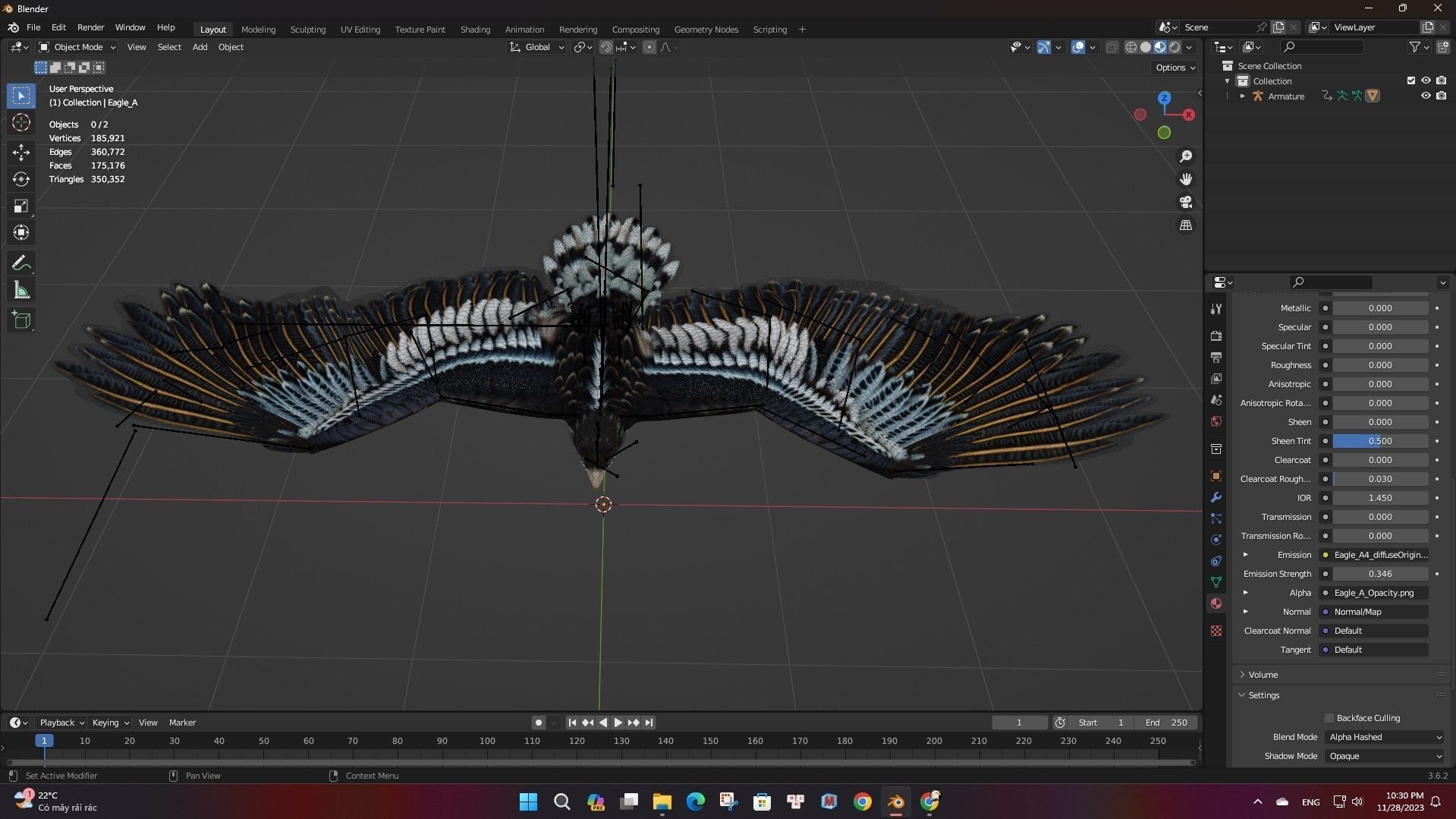
Task: Open the Render menu
Action: tap(90, 27)
